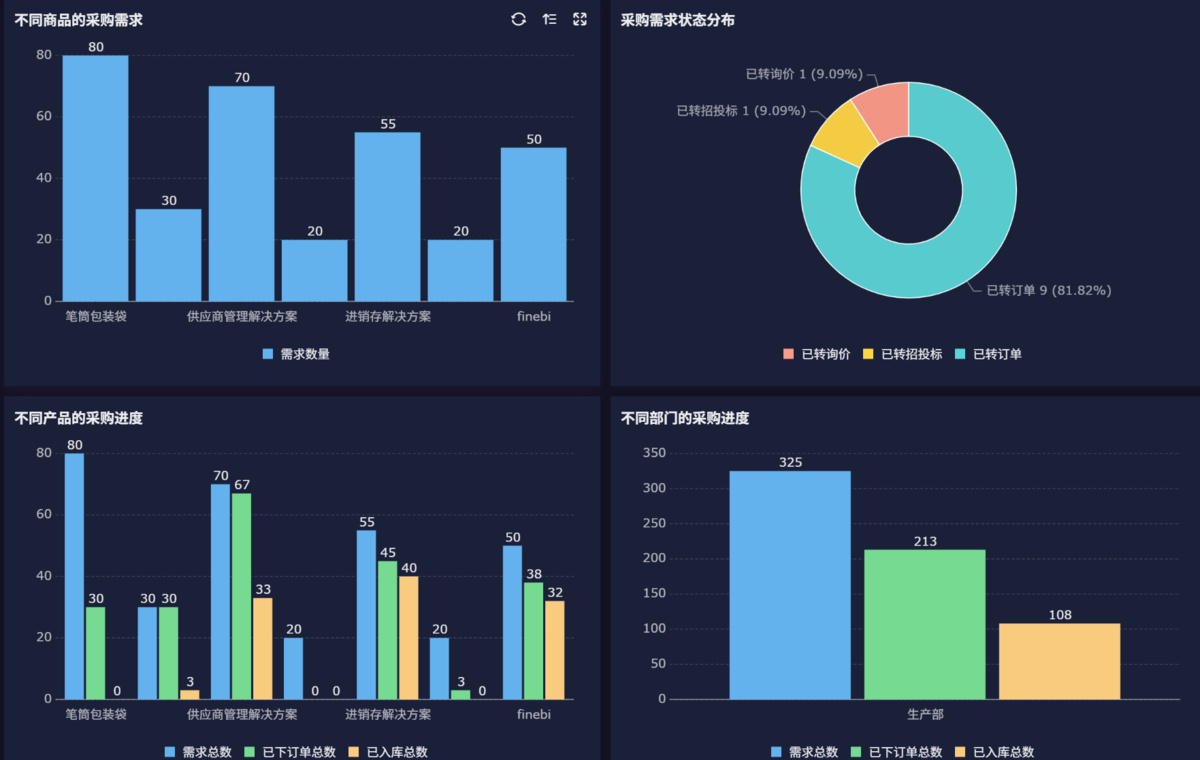Click blue 需求总数 swatch in 不同部门的采购进度 legend

[777, 752]
